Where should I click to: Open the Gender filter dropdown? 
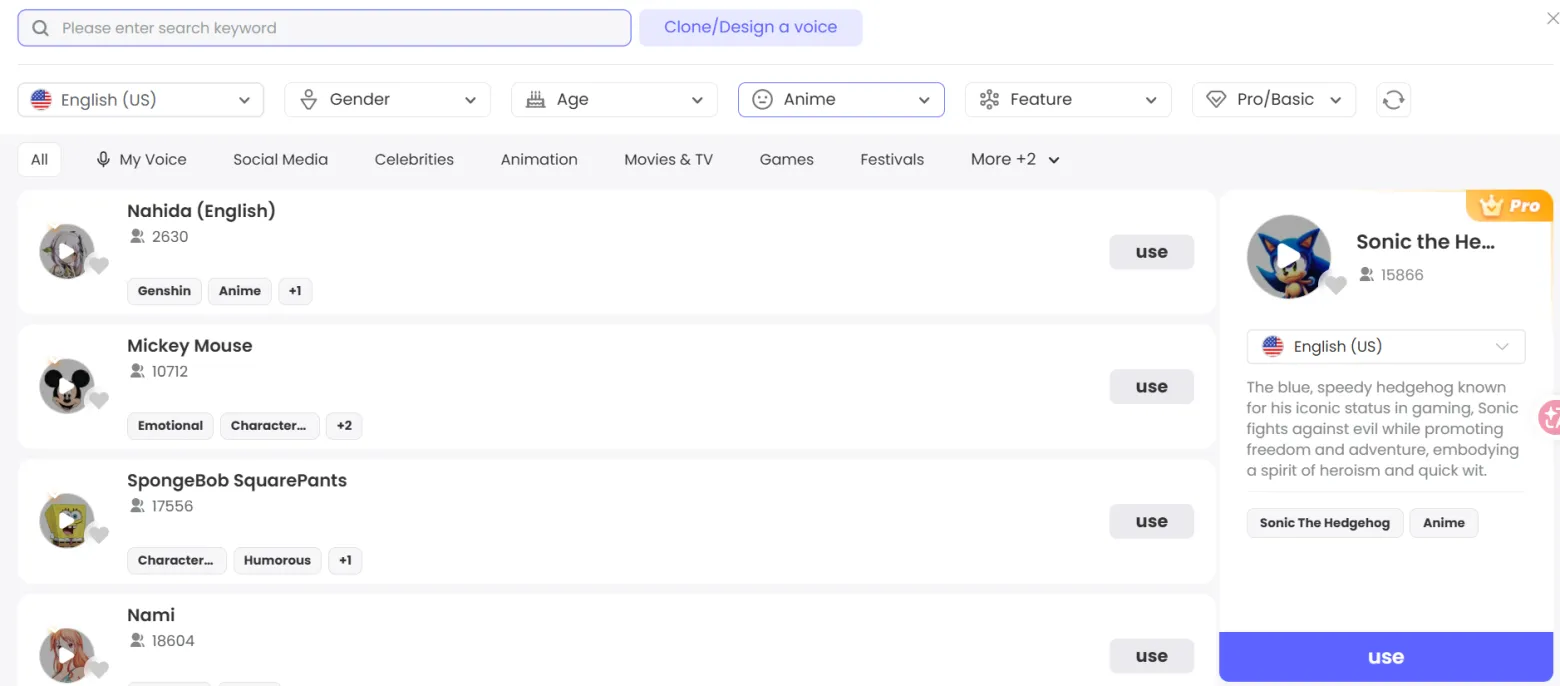[387, 99]
